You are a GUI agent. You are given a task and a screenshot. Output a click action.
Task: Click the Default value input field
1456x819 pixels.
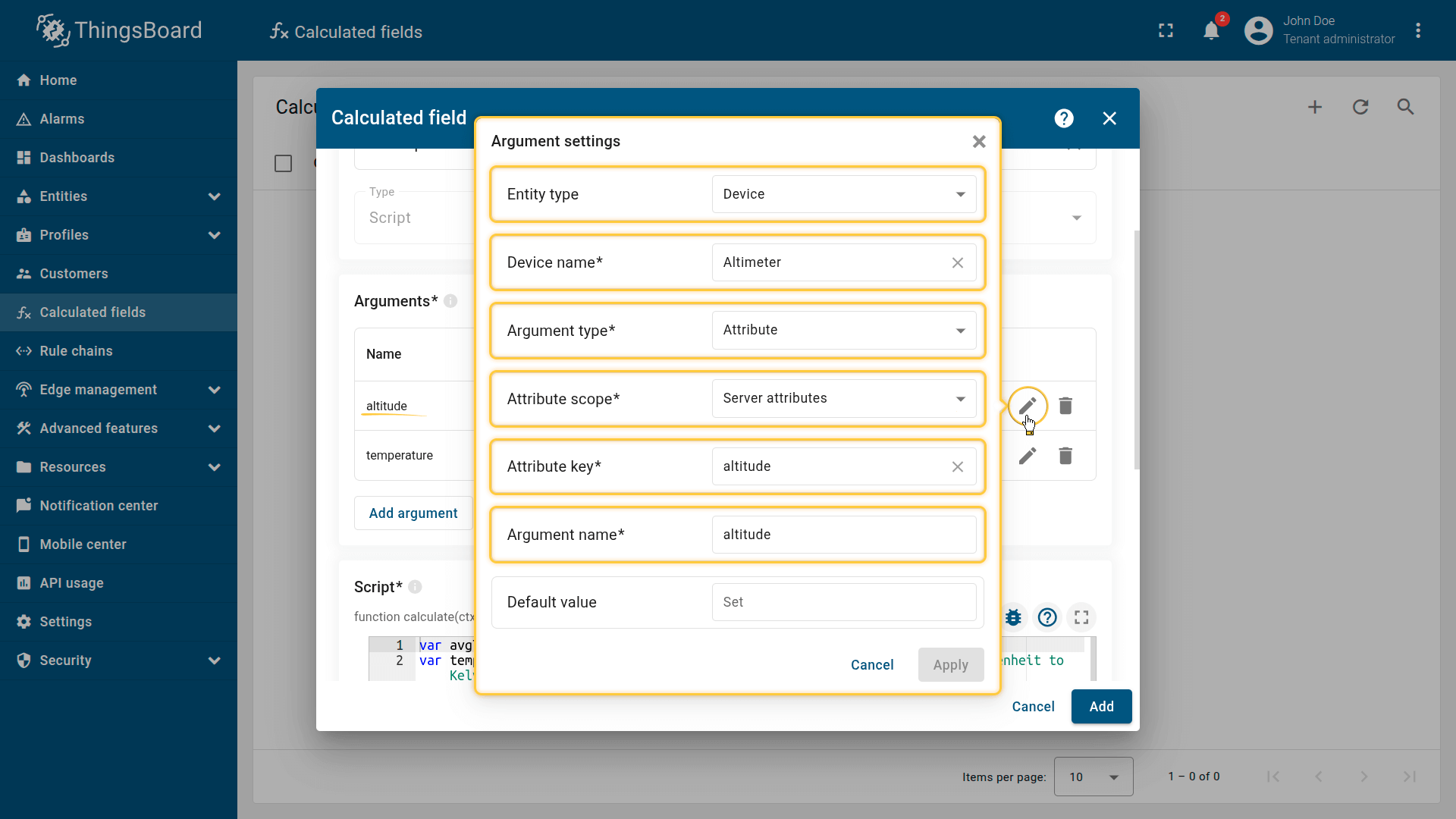pos(843,602)
